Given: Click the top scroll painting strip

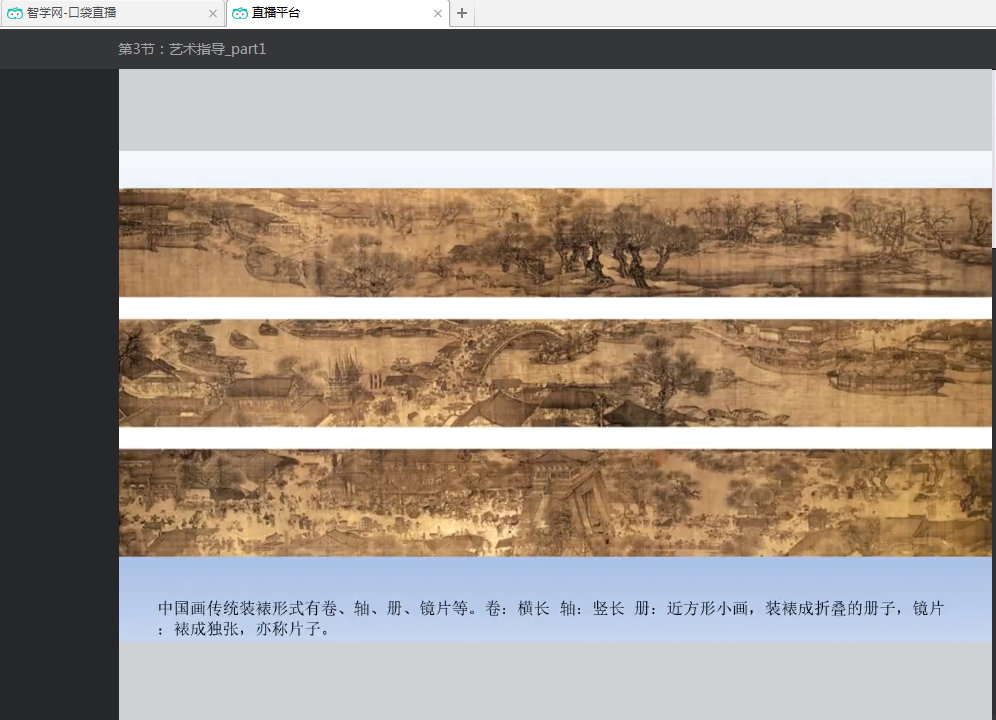Looking at the screenshot, I should (x=555, y=242).
